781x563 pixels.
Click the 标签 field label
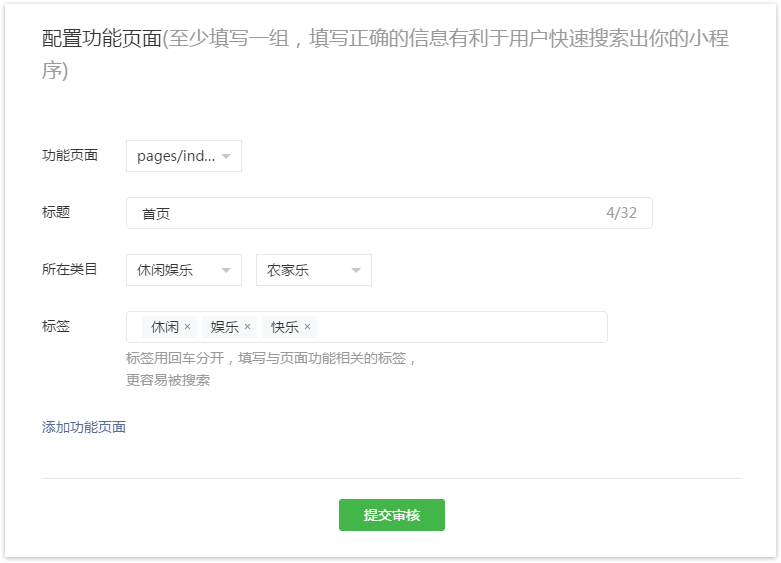[56, 327]
